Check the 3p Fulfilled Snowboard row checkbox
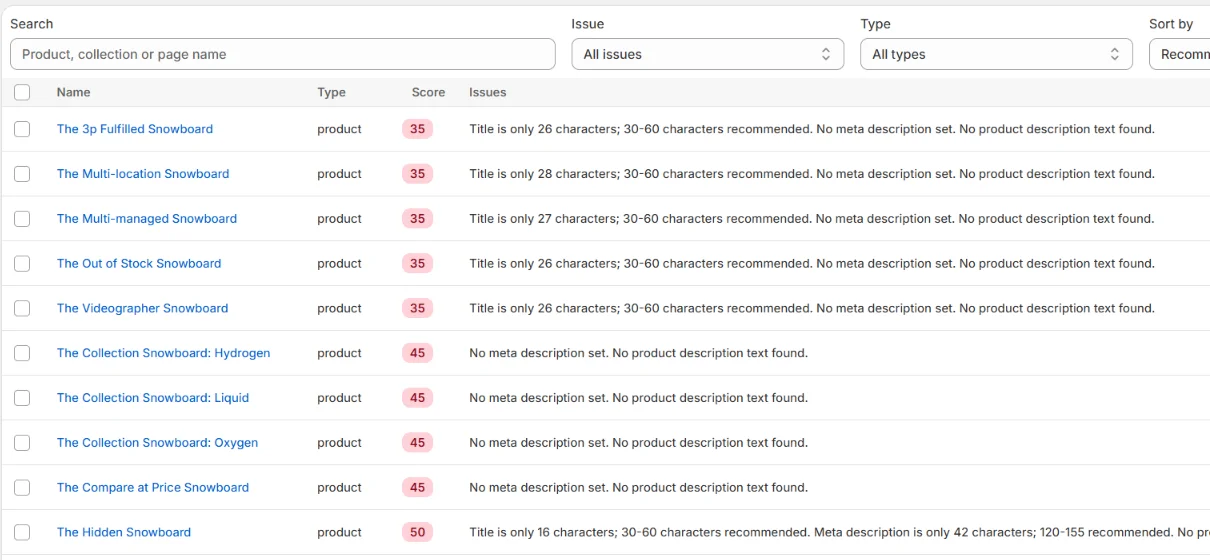 [x=22, y=129]
